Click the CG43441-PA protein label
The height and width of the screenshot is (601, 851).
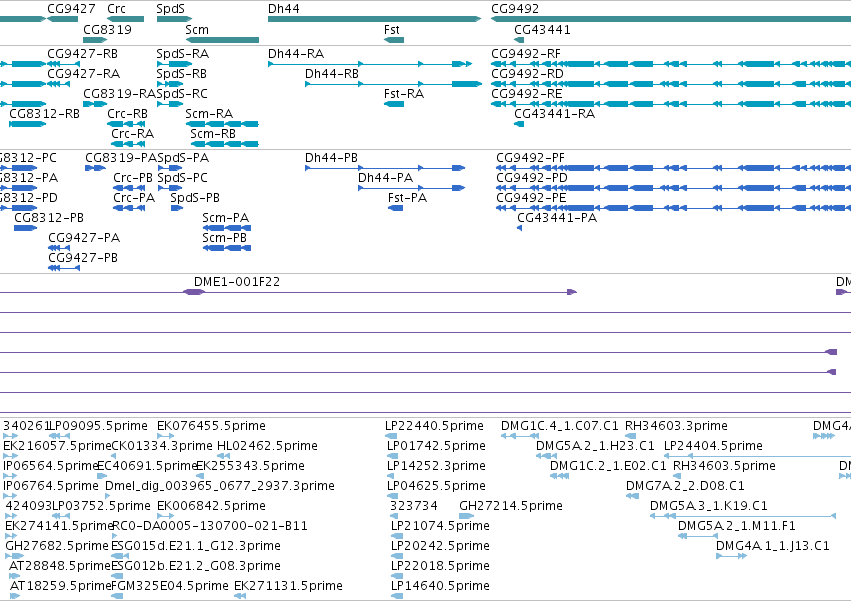(x=557, y=218)
